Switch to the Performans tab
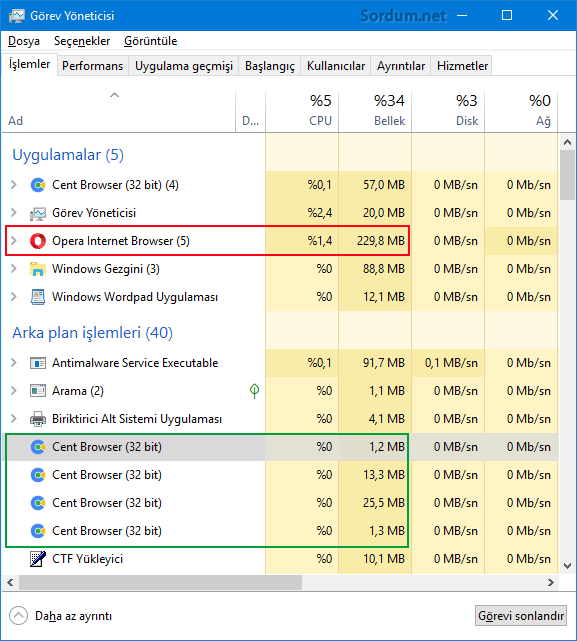Image resolution: width=577 pixels, height=641 pixels. point(92,66)
